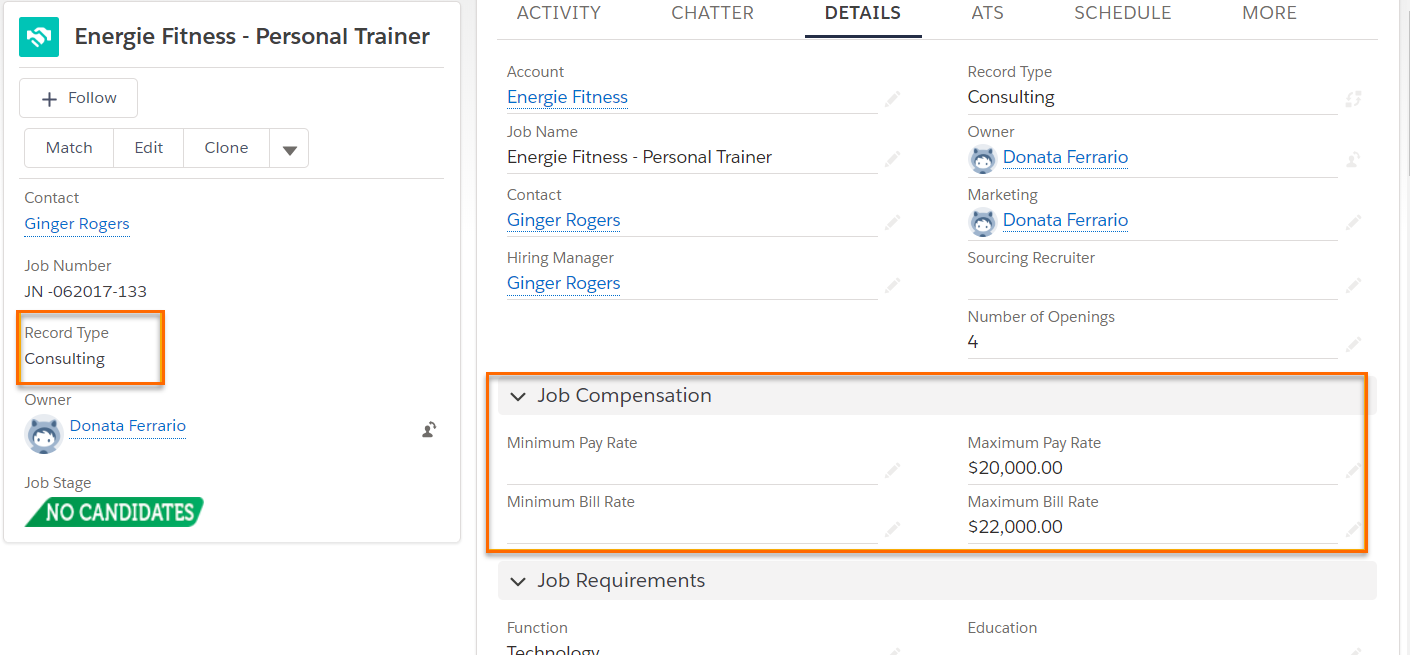Click the Sourcing Recruiter label
1410x655 pixels.
pyautogui.click(x=1031, y=258)
